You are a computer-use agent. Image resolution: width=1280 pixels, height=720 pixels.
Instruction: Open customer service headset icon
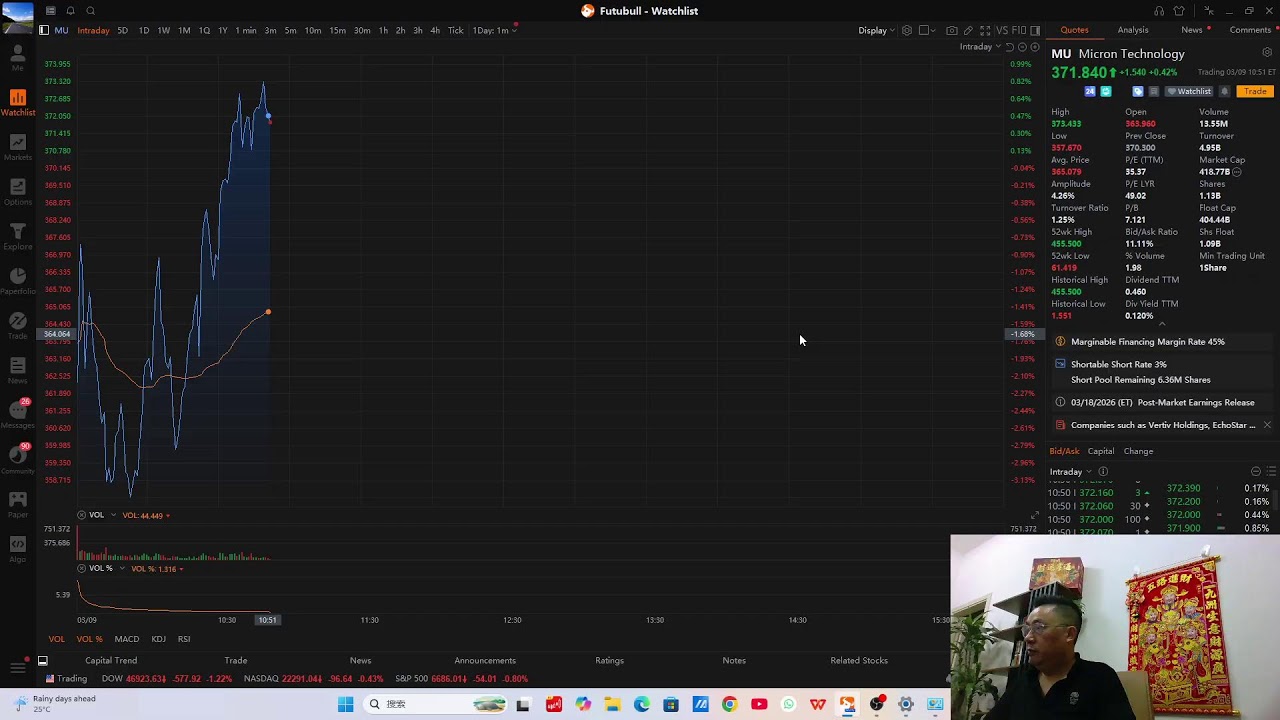pos(1159,11)
